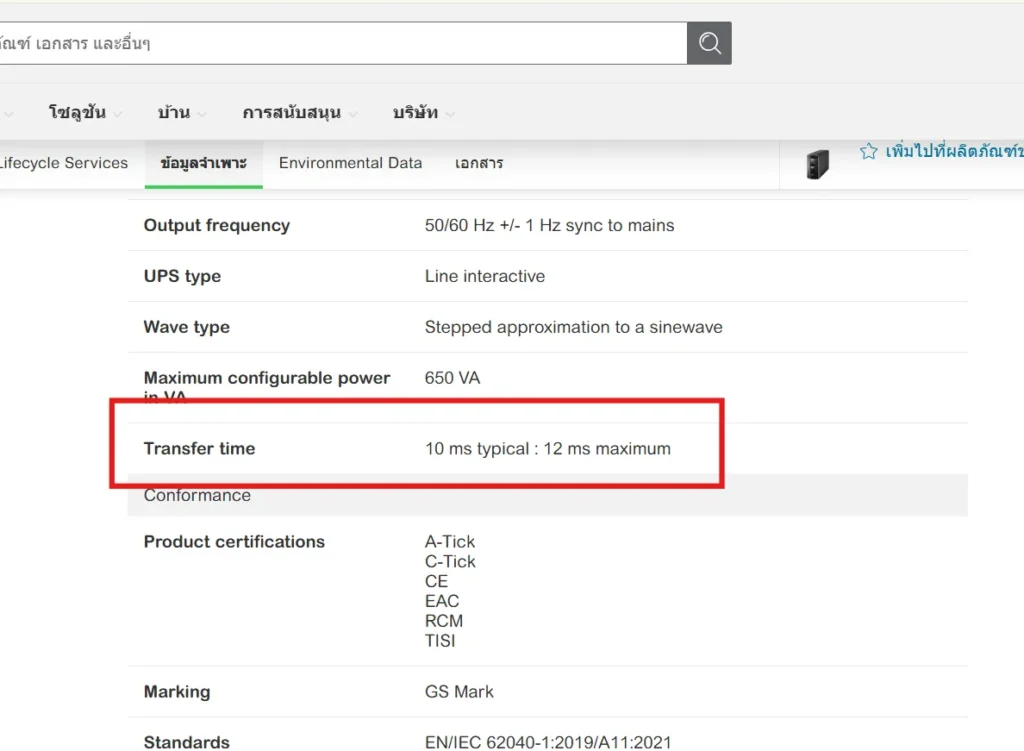Screen dimensions: 1024x751
Task: Select the 10 ms typical : 12 ms maximum value
Action: (x=547, y=449)
